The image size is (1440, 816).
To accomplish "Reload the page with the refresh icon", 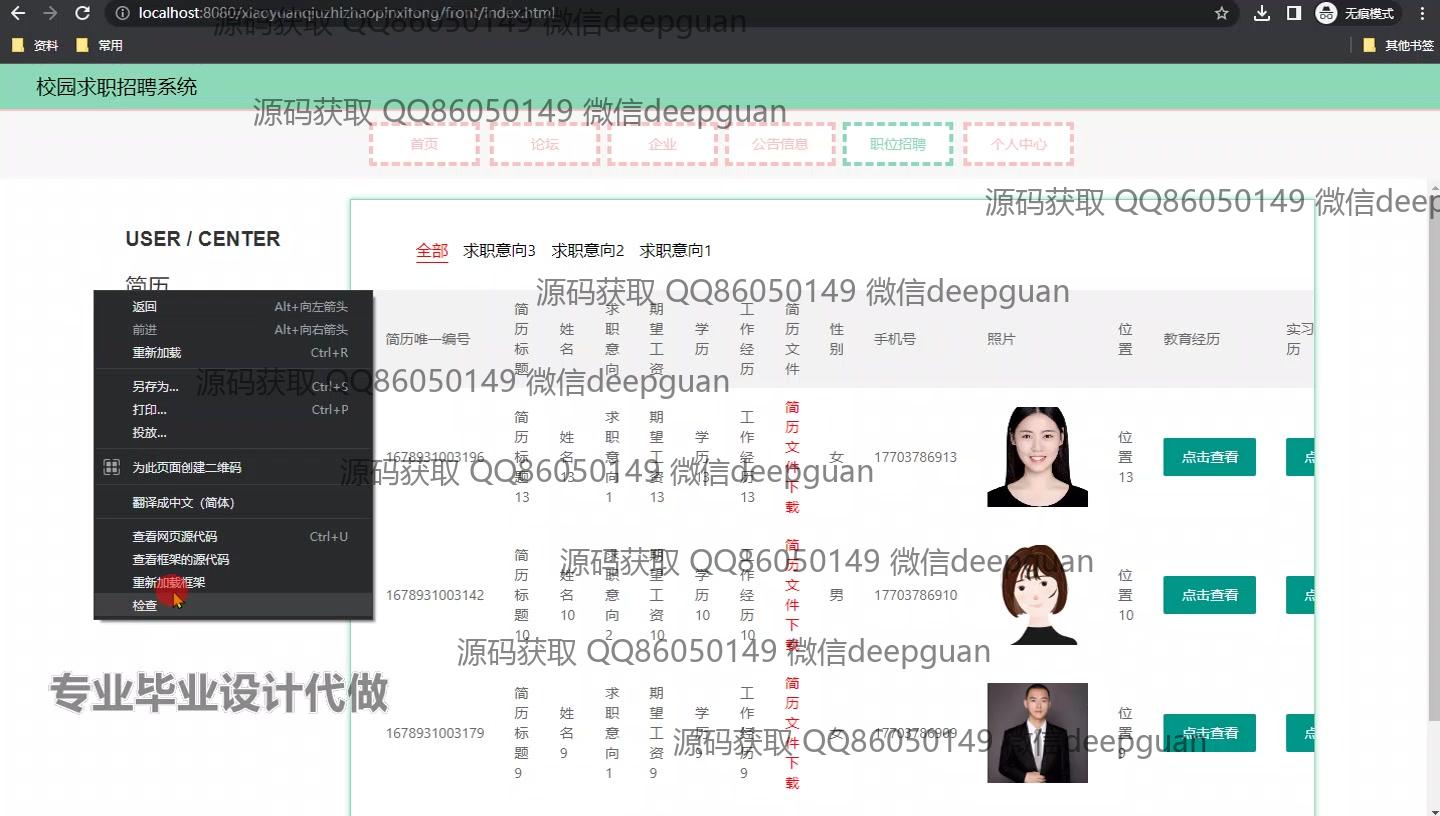I will coord(83,13).
